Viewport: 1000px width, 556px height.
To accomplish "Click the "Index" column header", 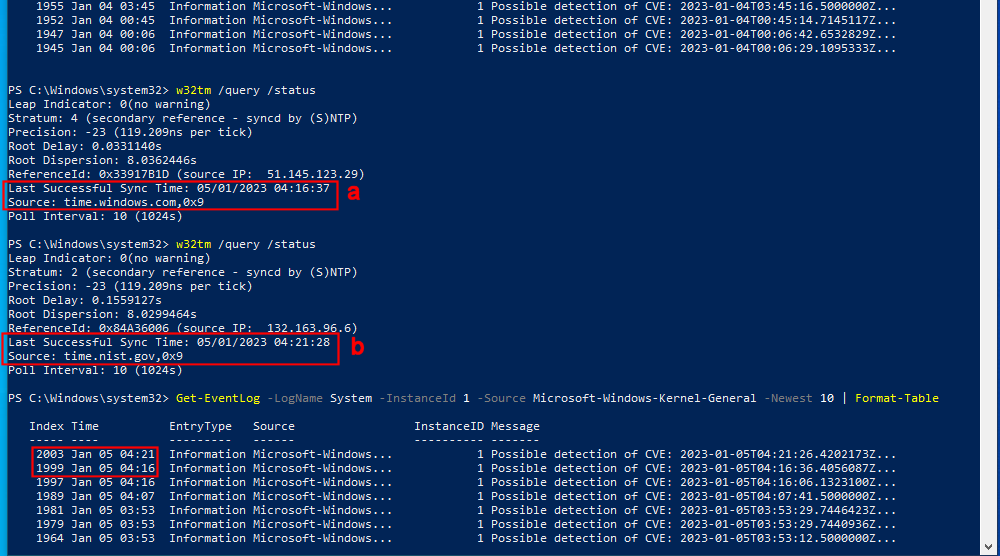I will 46,426.
